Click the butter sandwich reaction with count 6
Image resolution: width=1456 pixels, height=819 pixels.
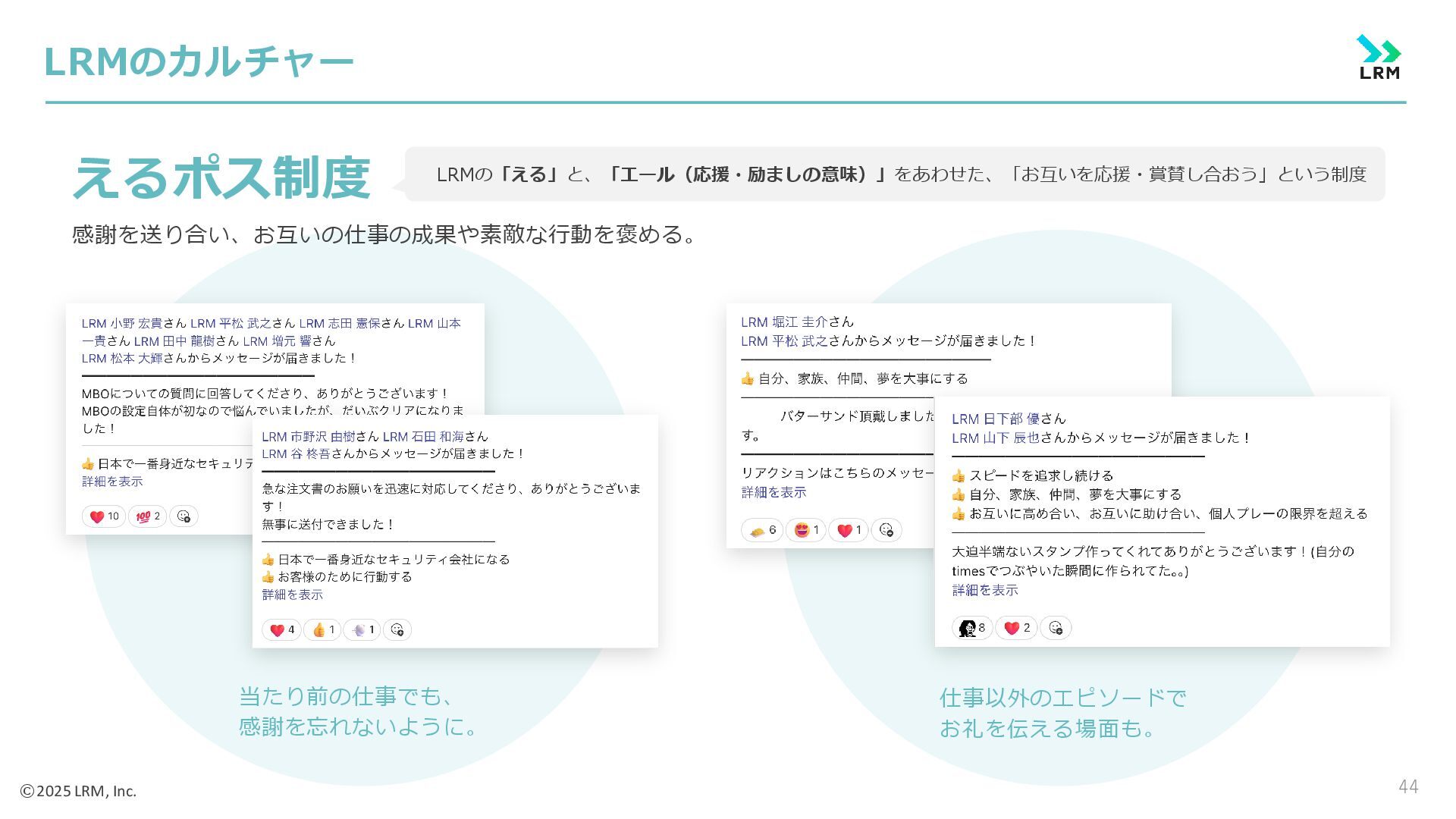coord(762,530)
